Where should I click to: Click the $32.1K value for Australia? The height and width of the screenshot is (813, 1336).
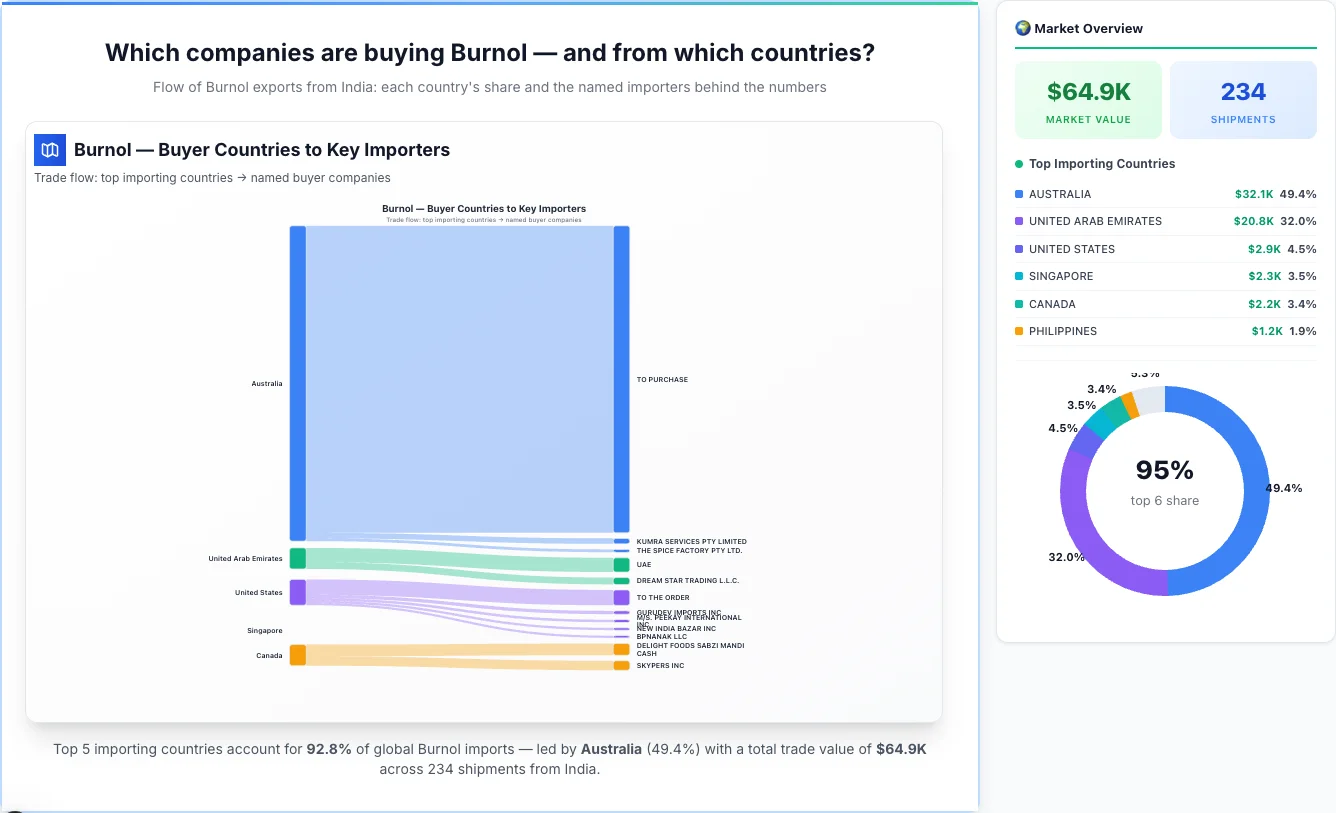(1253, 194)
